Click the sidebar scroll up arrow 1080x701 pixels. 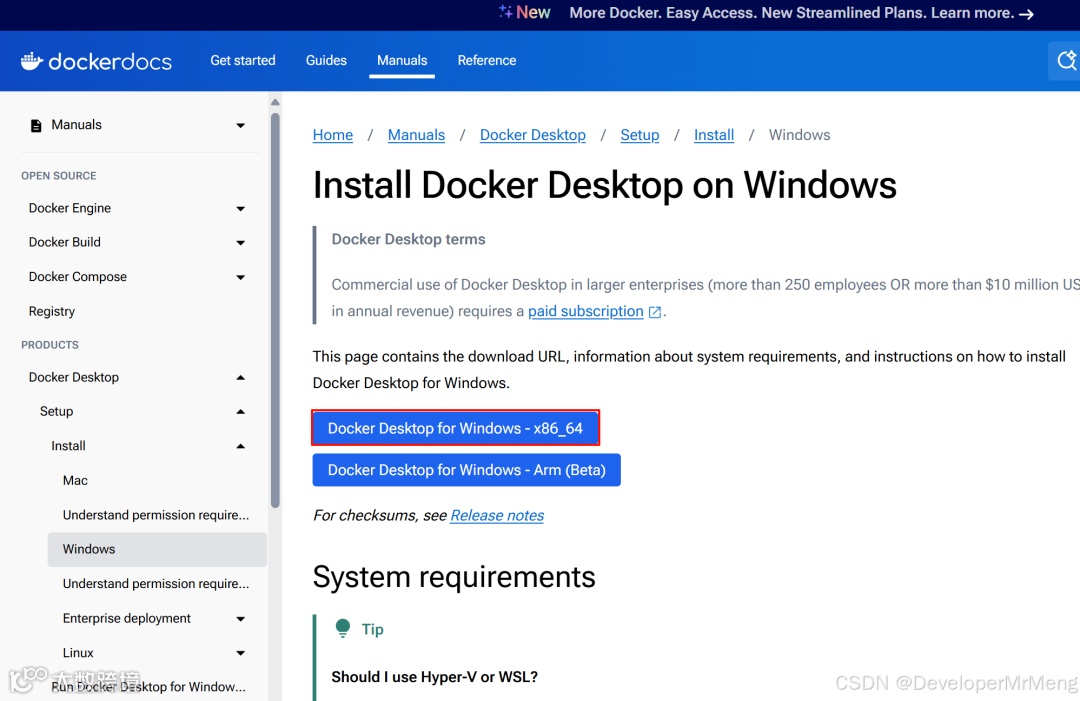(275, 102)
